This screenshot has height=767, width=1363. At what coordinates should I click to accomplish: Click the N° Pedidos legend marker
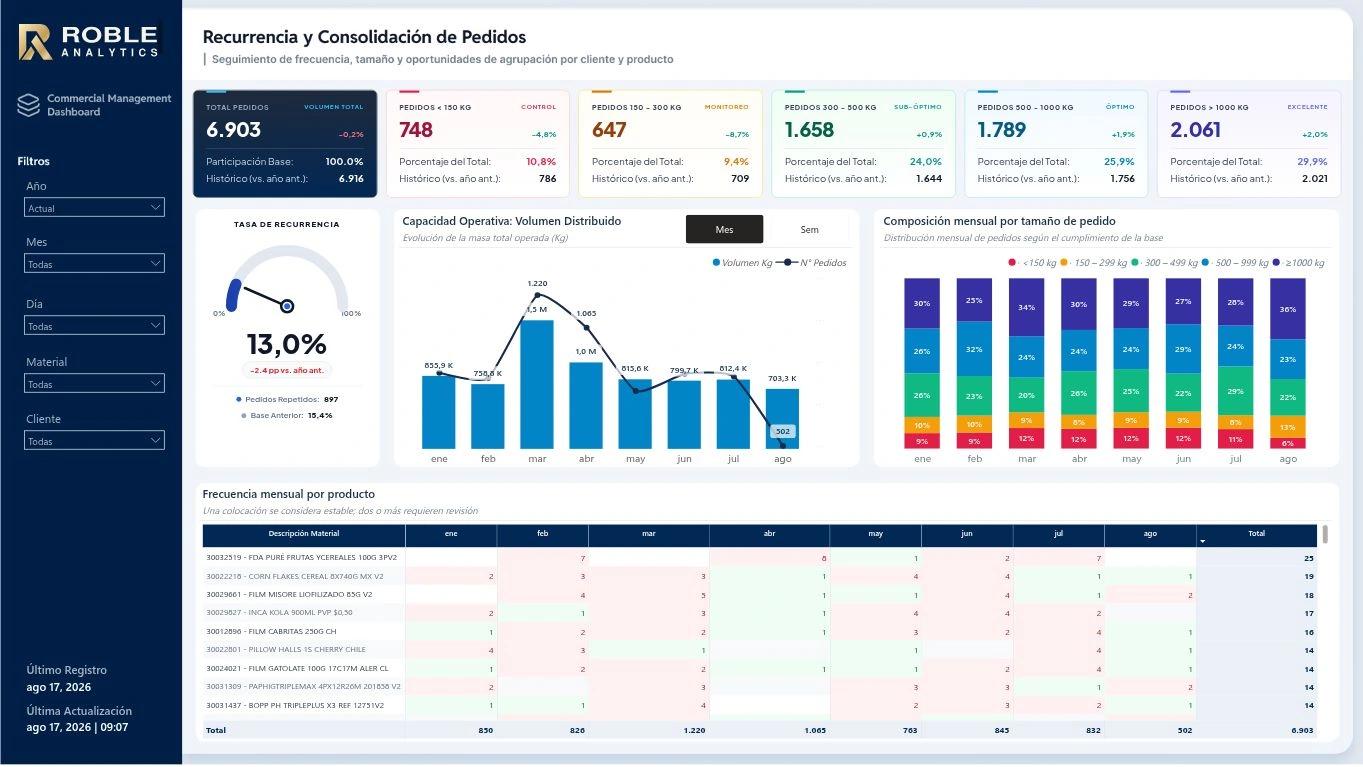(787, 263)
